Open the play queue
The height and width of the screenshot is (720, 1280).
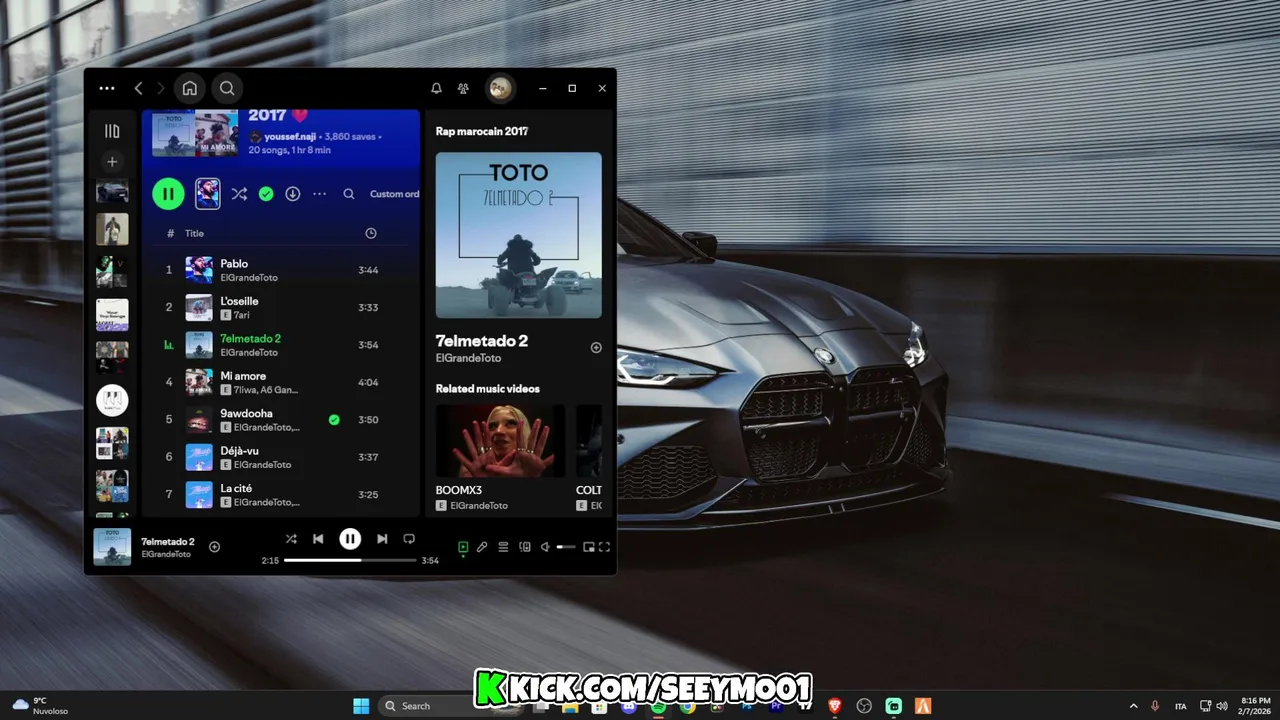point(503,547)
